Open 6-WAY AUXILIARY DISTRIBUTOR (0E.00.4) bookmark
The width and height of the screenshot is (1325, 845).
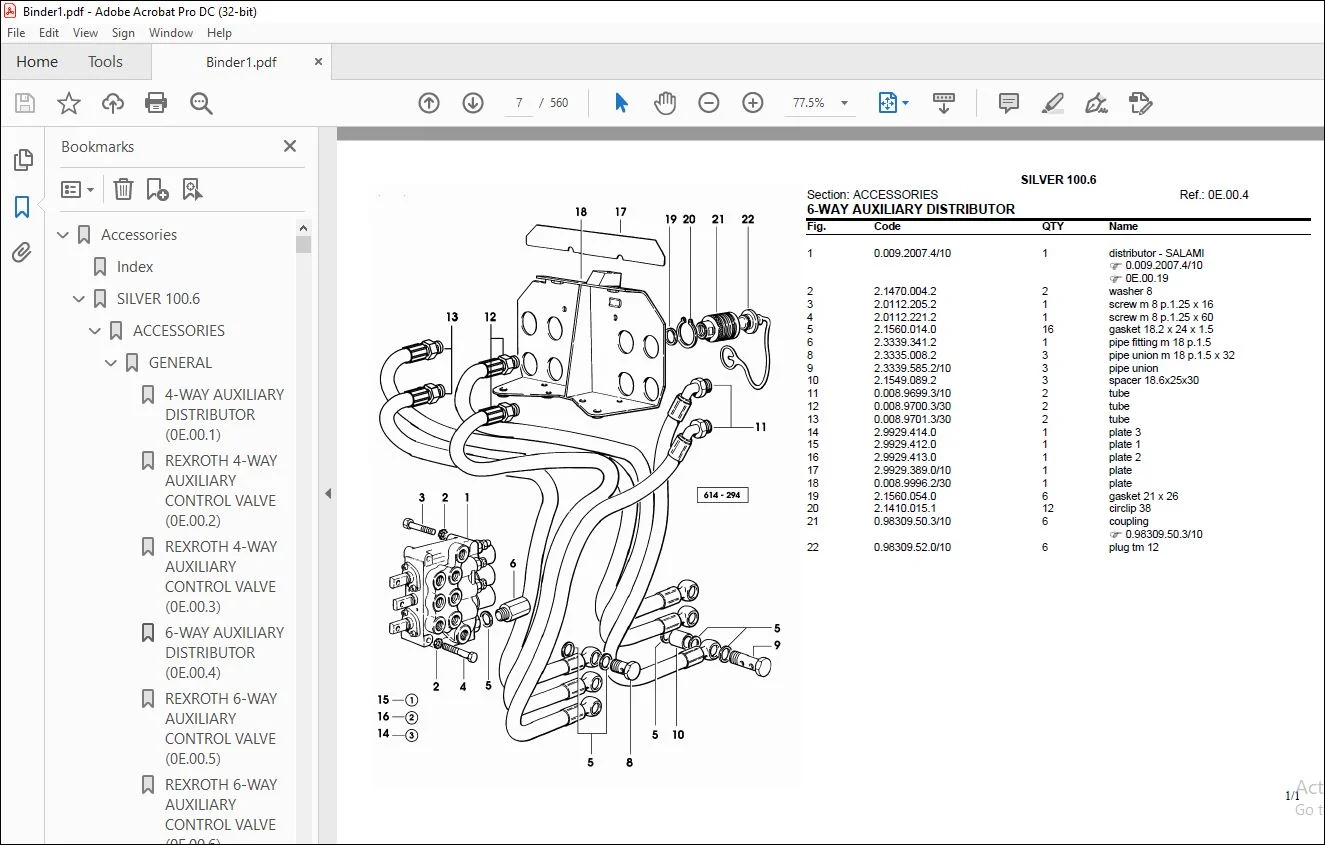pos(224,653)
